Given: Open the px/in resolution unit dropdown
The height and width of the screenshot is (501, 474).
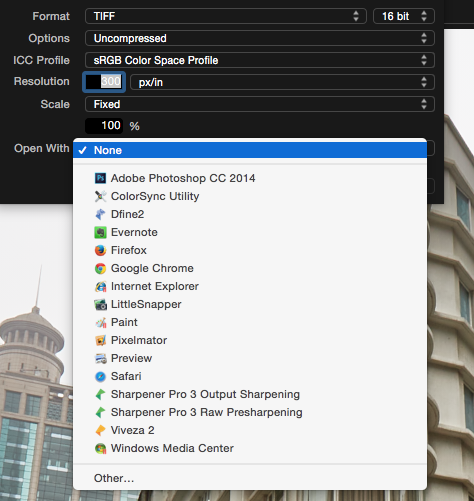Looking at the screenshot, I should coord(282,82).
